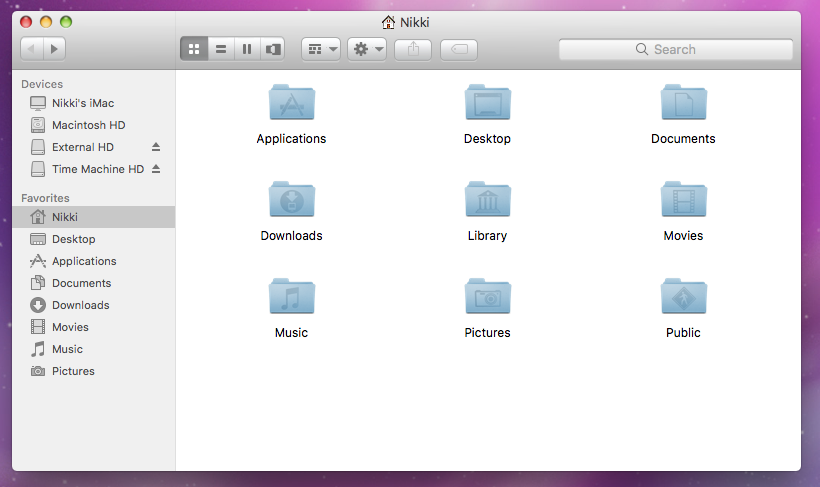Open Desktop from Favorites sidebar
This screenshot has width=820, height=487.
[94, 239]
